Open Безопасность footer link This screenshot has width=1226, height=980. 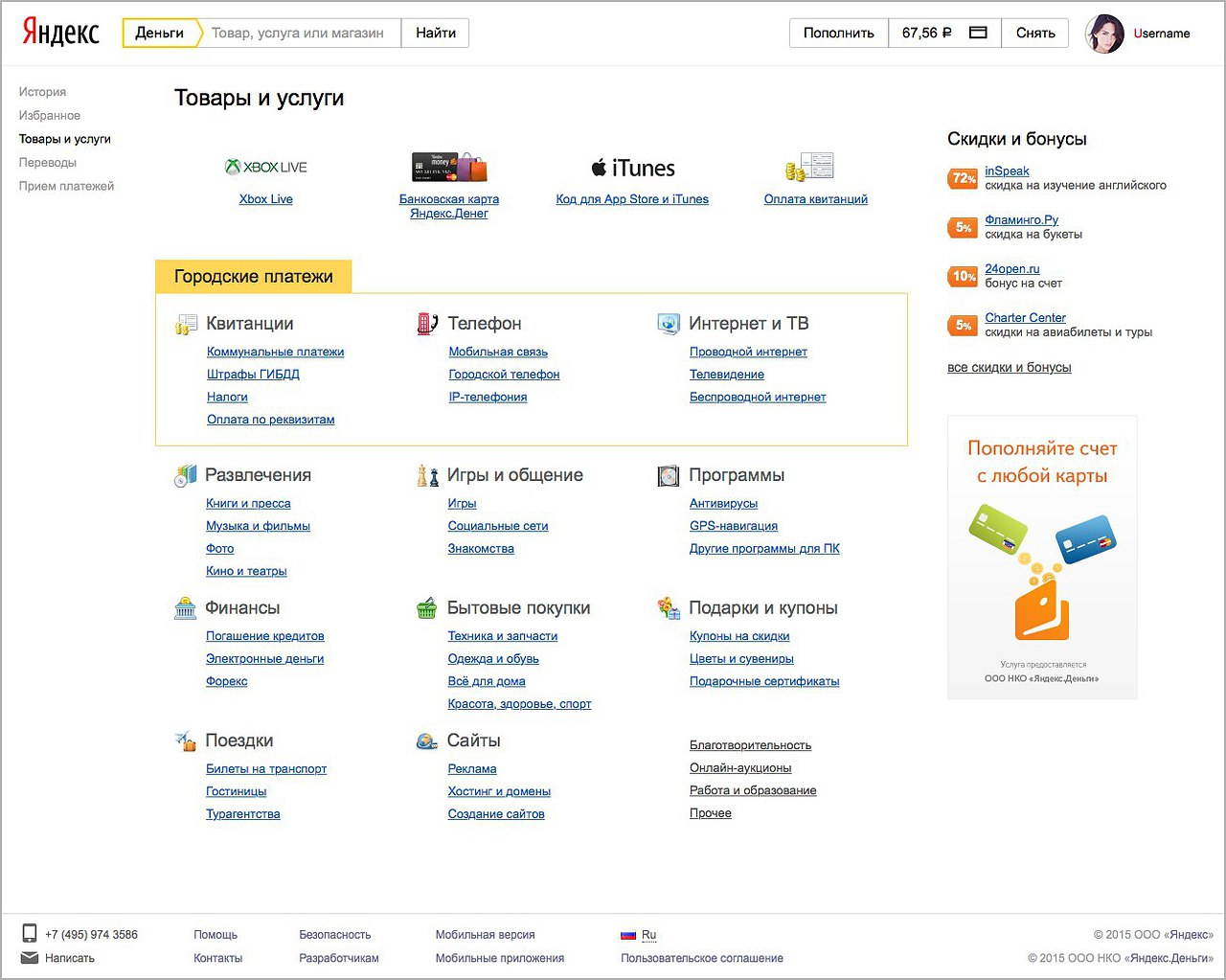click(334, 935)
